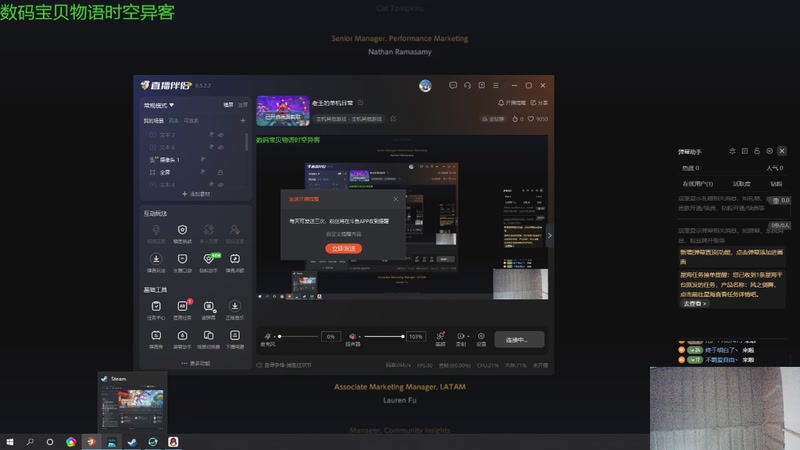The height and width of the screenshot is (450, 800).
Task: Switch to 活跃度 tab in danmu assistant
Action: click(x=741, y=184)
